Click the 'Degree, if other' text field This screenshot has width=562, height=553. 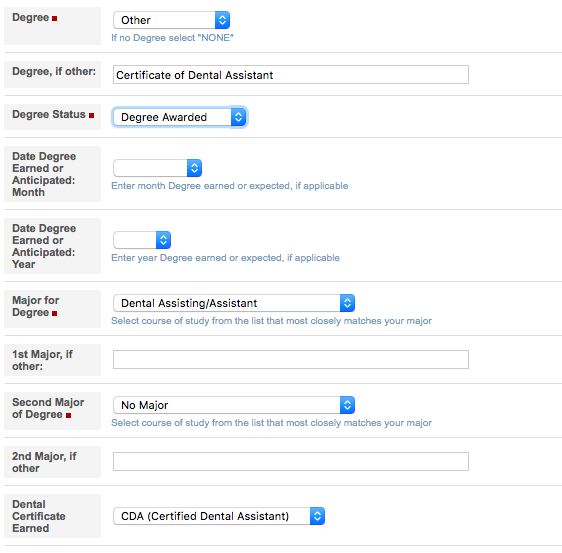click(291, 75)
